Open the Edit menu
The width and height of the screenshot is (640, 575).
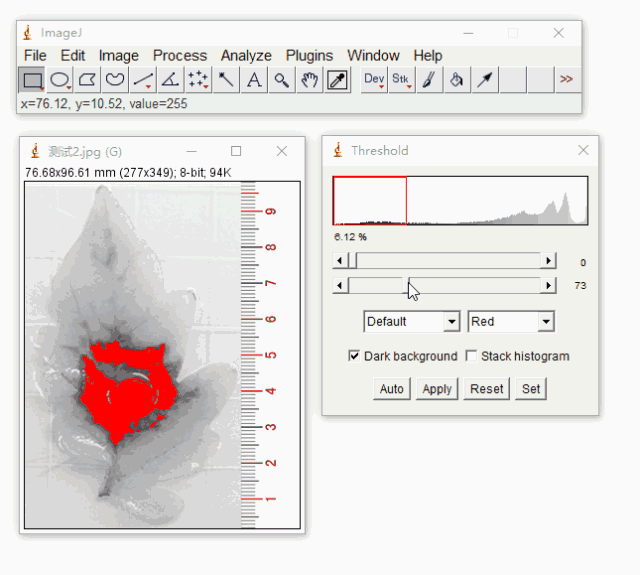[73, 56]
